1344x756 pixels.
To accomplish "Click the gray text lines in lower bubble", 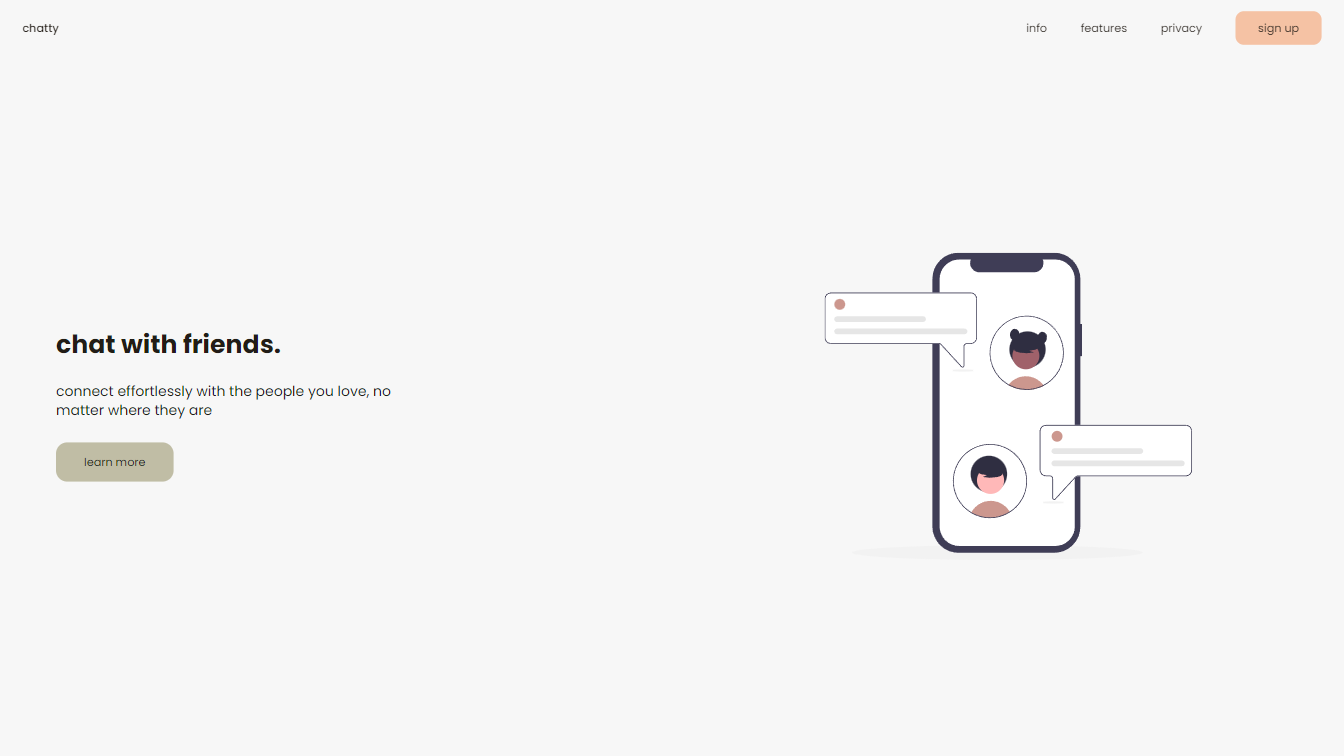I will click(x=1118, y=457).
